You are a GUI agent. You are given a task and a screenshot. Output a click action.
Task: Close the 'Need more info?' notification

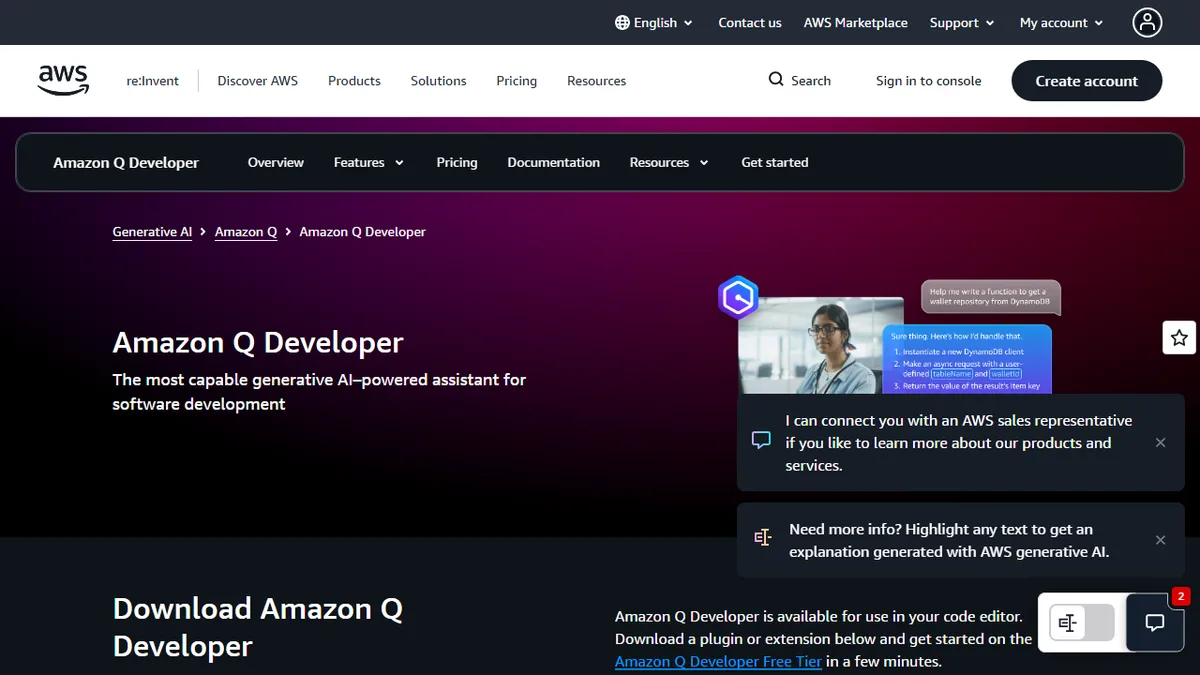pos(1160,540)
